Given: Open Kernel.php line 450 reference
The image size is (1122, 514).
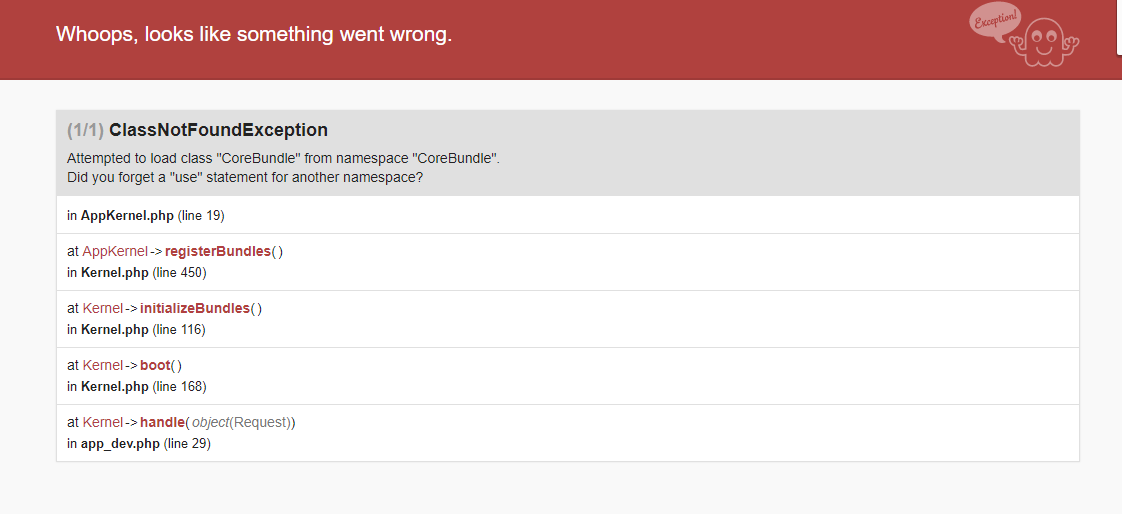Looking at the screenshot, I should (x=137, y=273).
